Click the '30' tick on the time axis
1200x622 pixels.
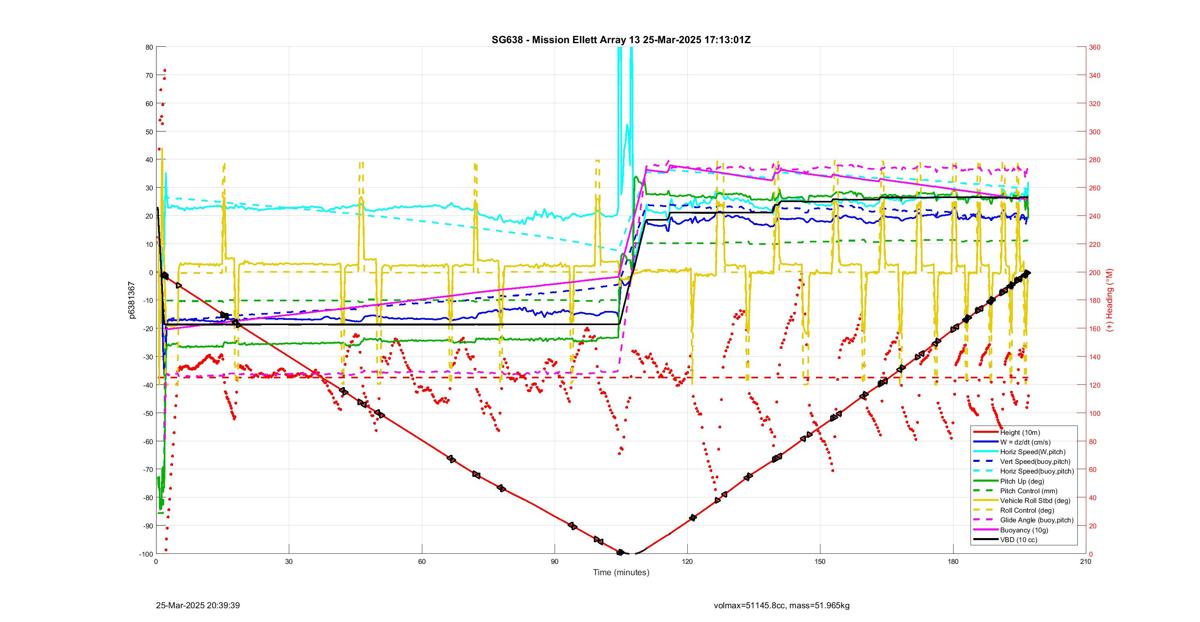point(288,562)
